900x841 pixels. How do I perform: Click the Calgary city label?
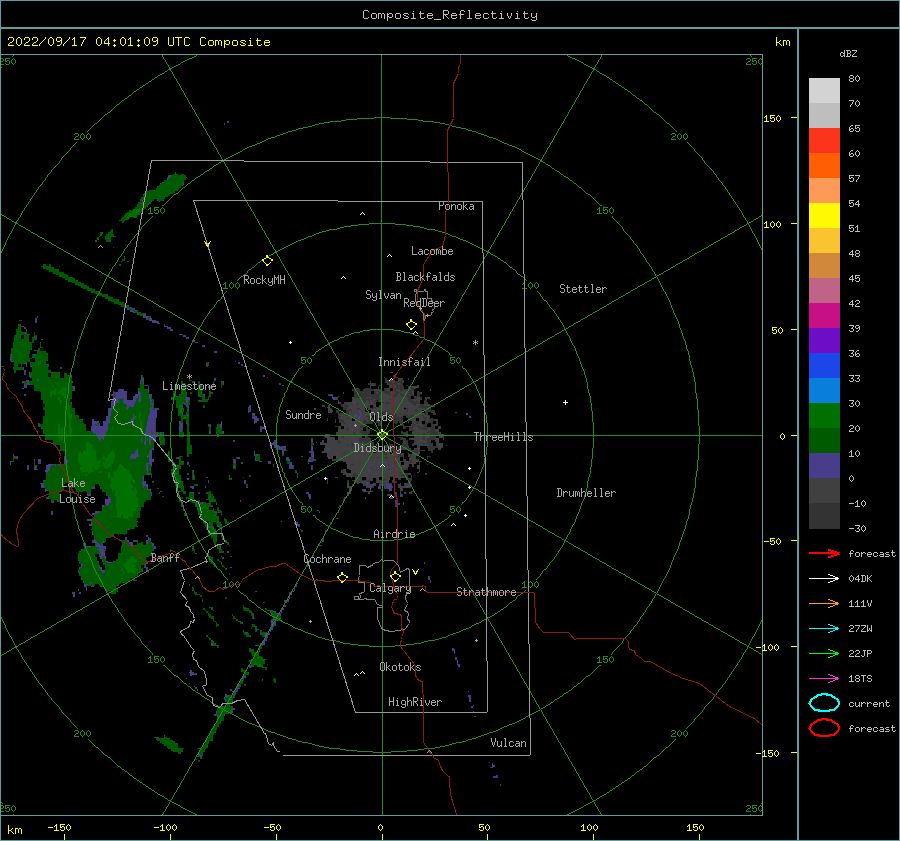[390, 588]
